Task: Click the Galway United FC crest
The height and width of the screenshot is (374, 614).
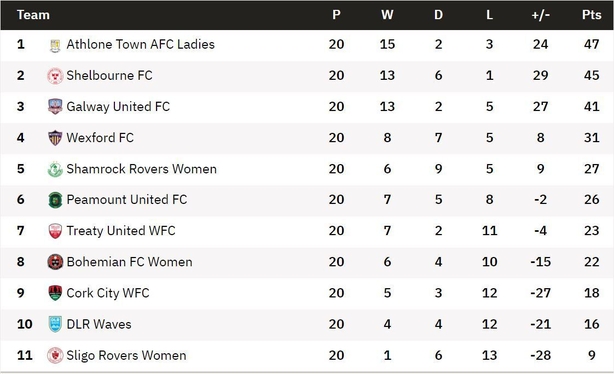Action: 55,107
